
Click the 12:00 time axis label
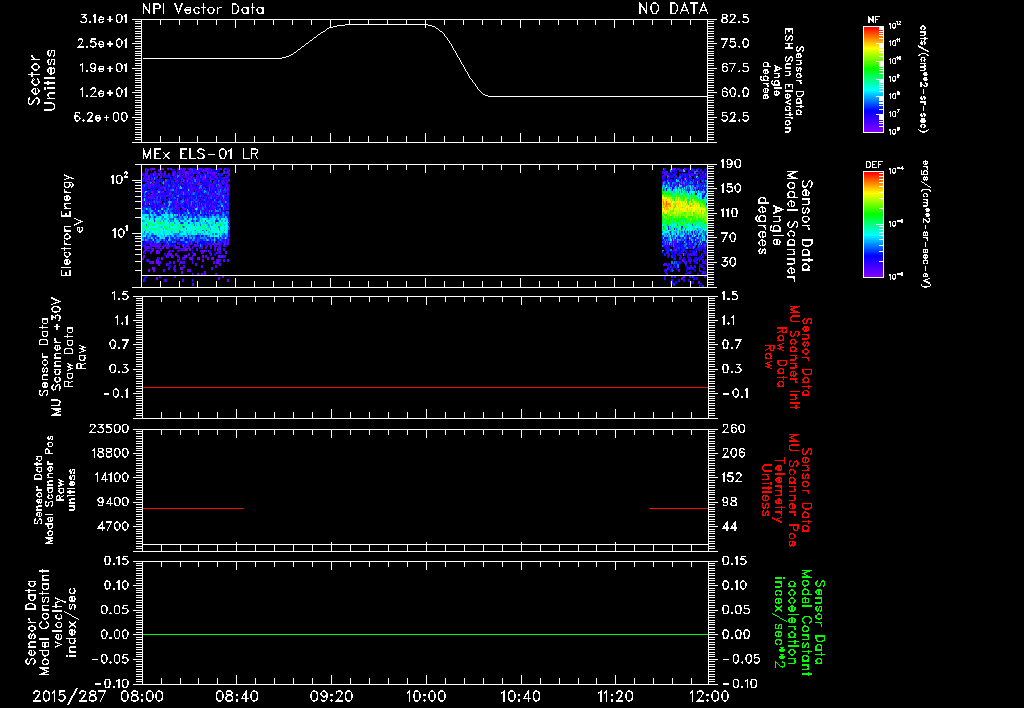(709, 696)
